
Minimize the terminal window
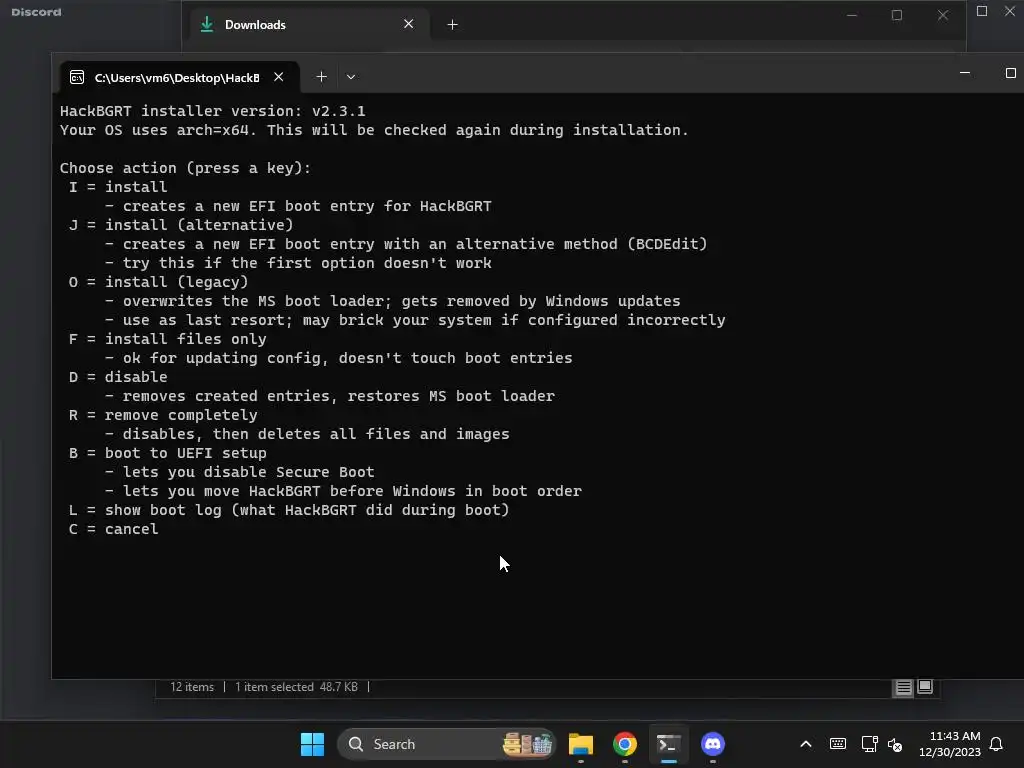pos(965,73)
